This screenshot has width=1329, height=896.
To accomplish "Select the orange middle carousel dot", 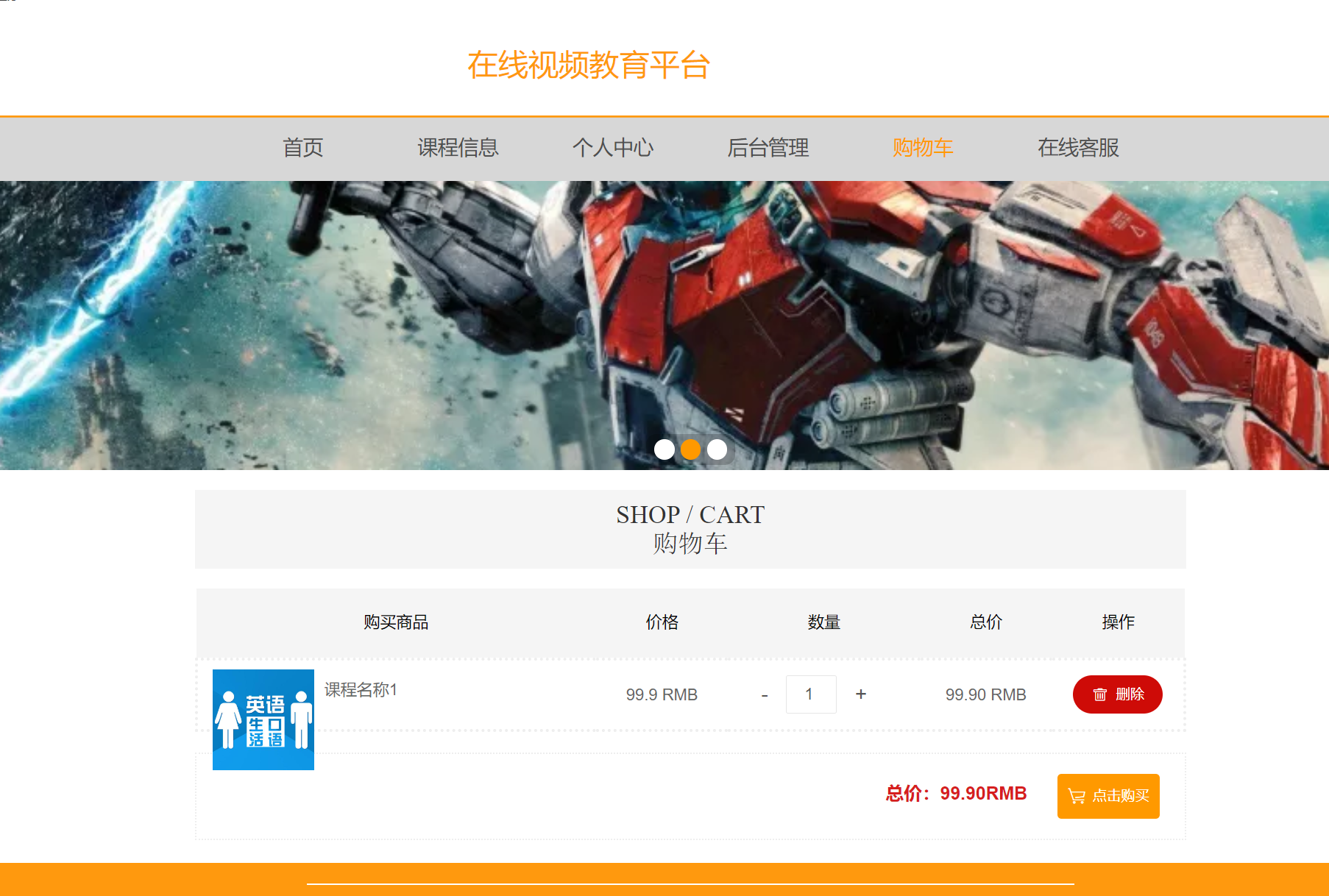I will point(690,449).
